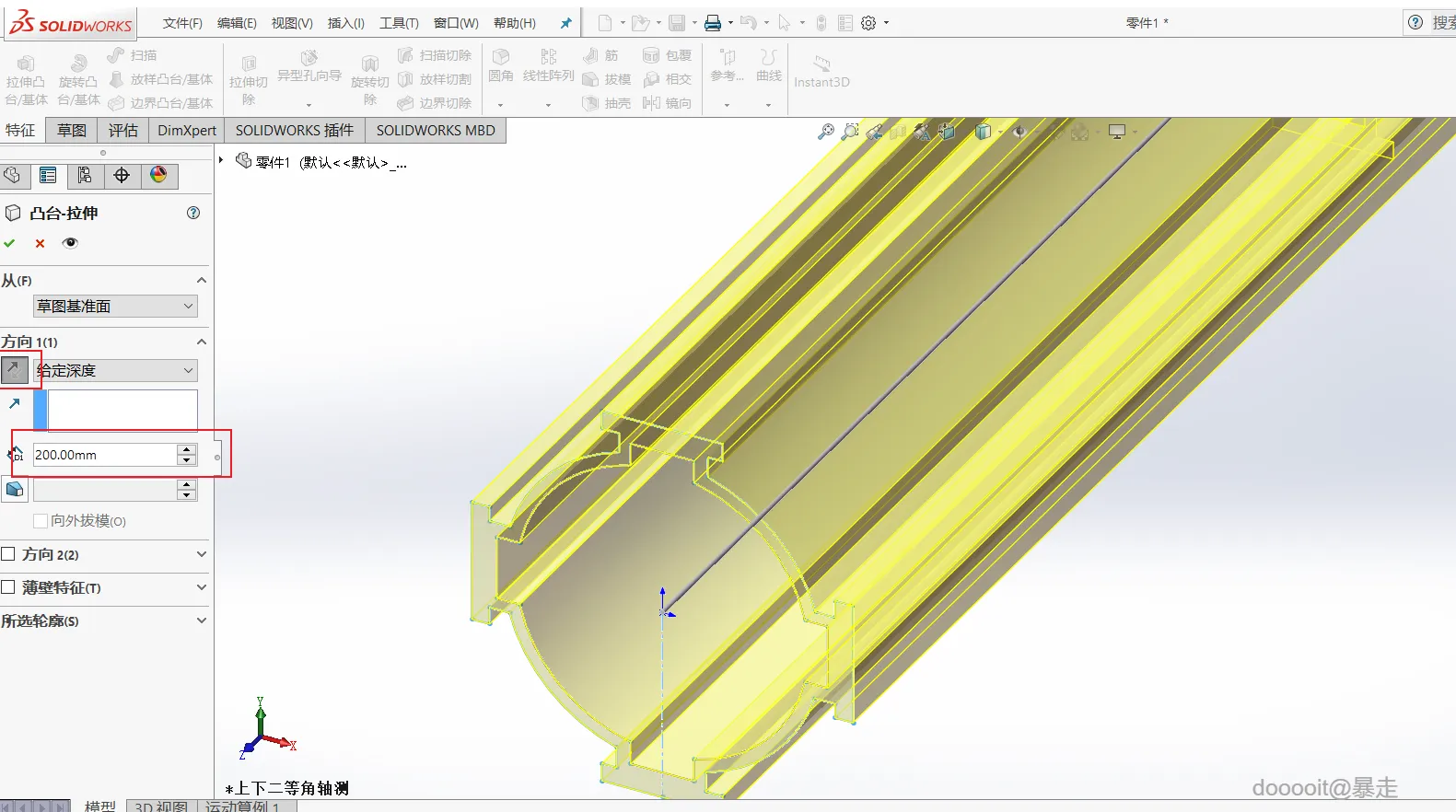Expand the 薄壁特征 section chevron
This screenshot has height=812, width=1456.
coord(202,587)
